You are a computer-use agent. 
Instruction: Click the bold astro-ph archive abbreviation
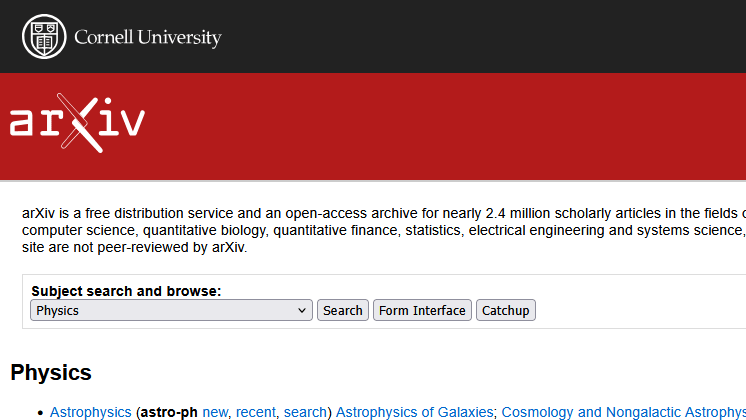(x=169, y=412)
